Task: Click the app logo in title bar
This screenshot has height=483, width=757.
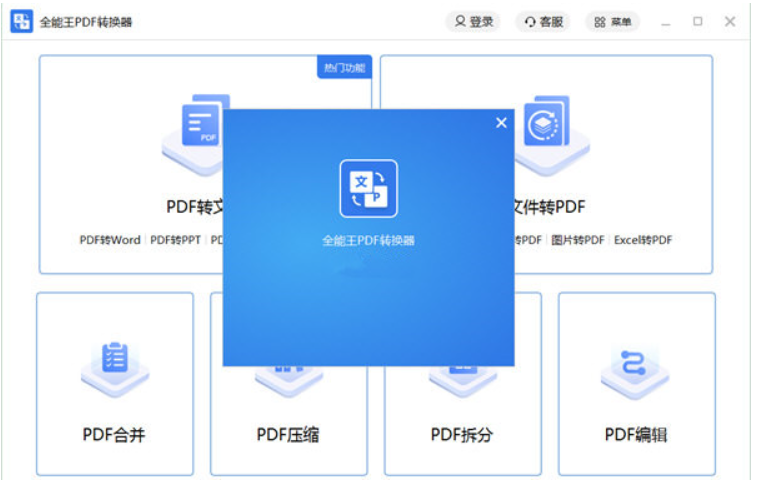Action: tap(21, 21)
